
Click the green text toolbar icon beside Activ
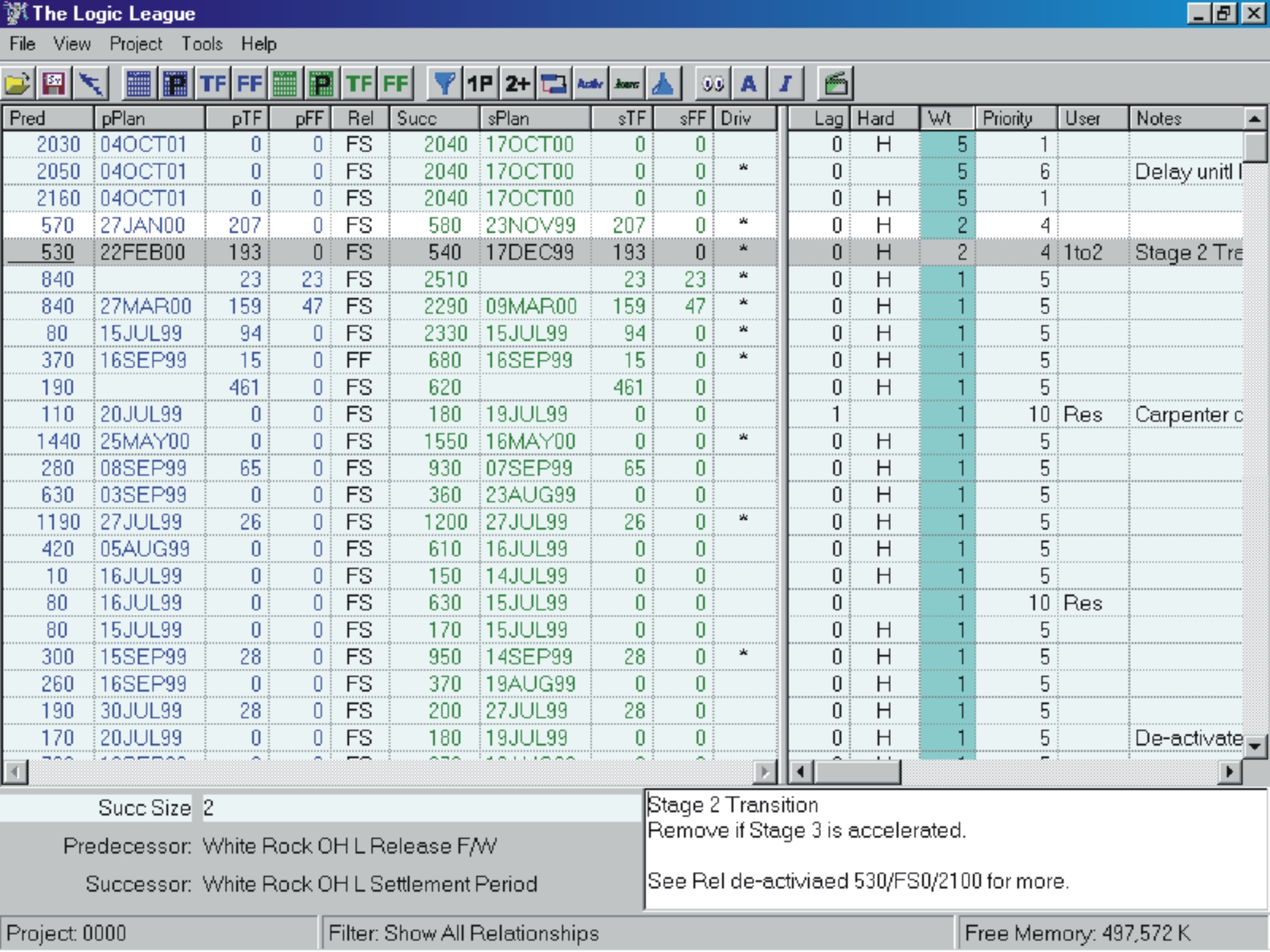(x=627, y=83)
